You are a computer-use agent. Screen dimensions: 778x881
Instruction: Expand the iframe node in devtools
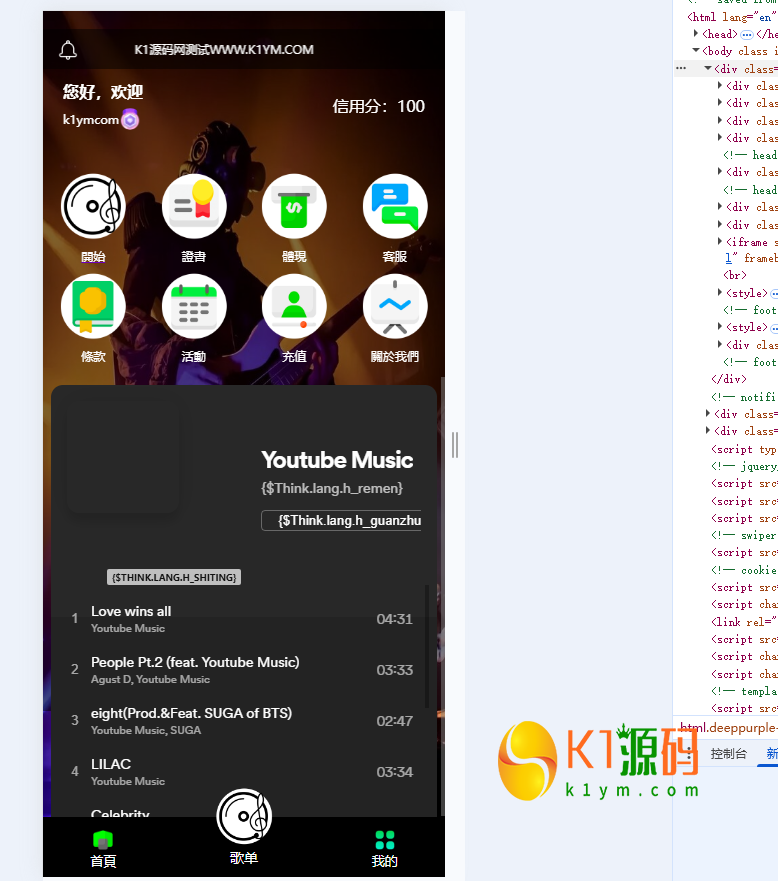[720, 242]
